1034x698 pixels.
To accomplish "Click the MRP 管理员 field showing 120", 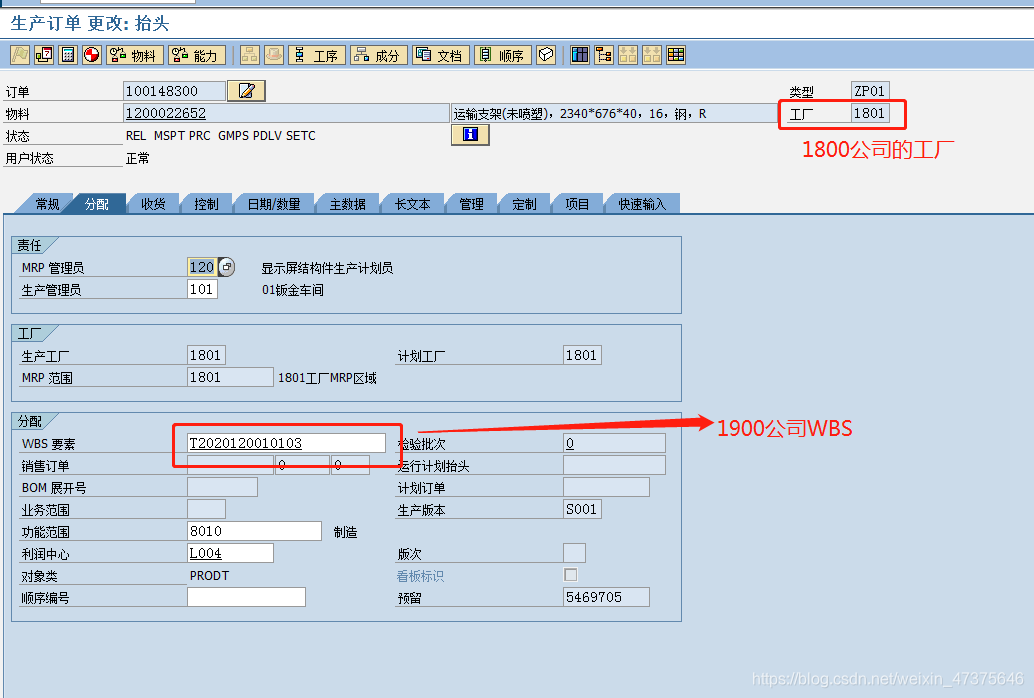I will click(202, 267).
